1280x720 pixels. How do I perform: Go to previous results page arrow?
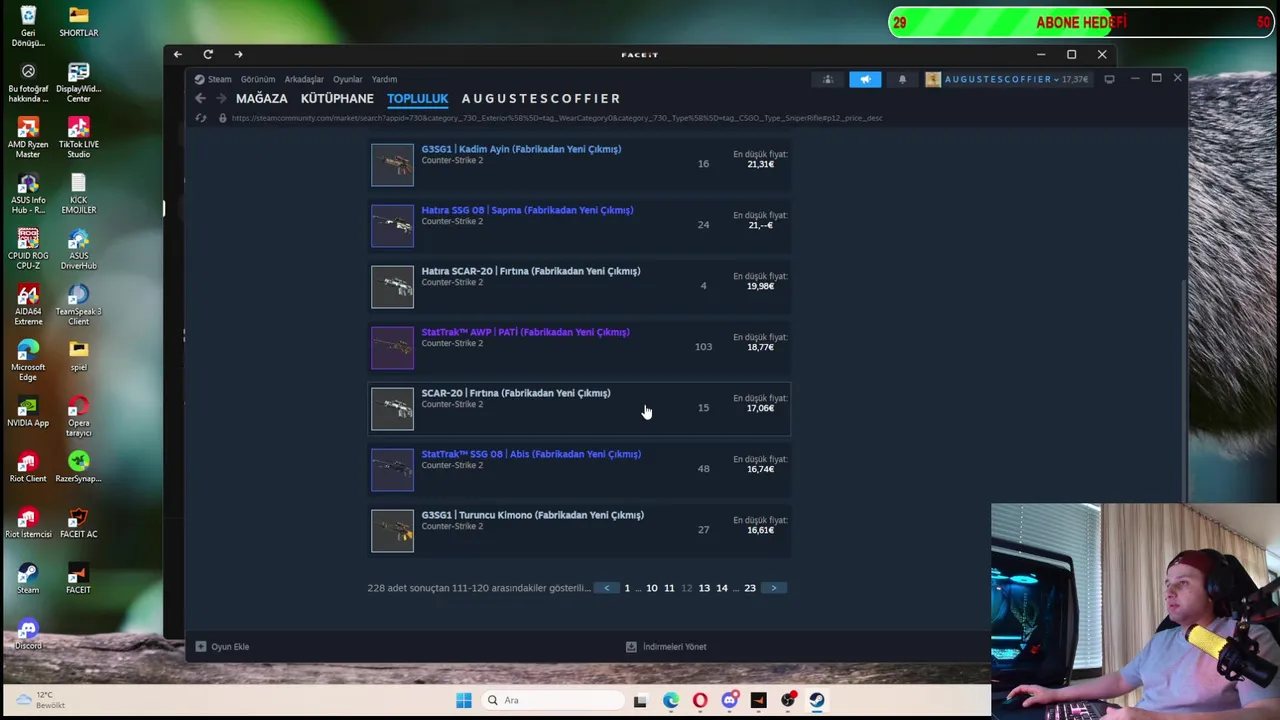tap(606, 588)
